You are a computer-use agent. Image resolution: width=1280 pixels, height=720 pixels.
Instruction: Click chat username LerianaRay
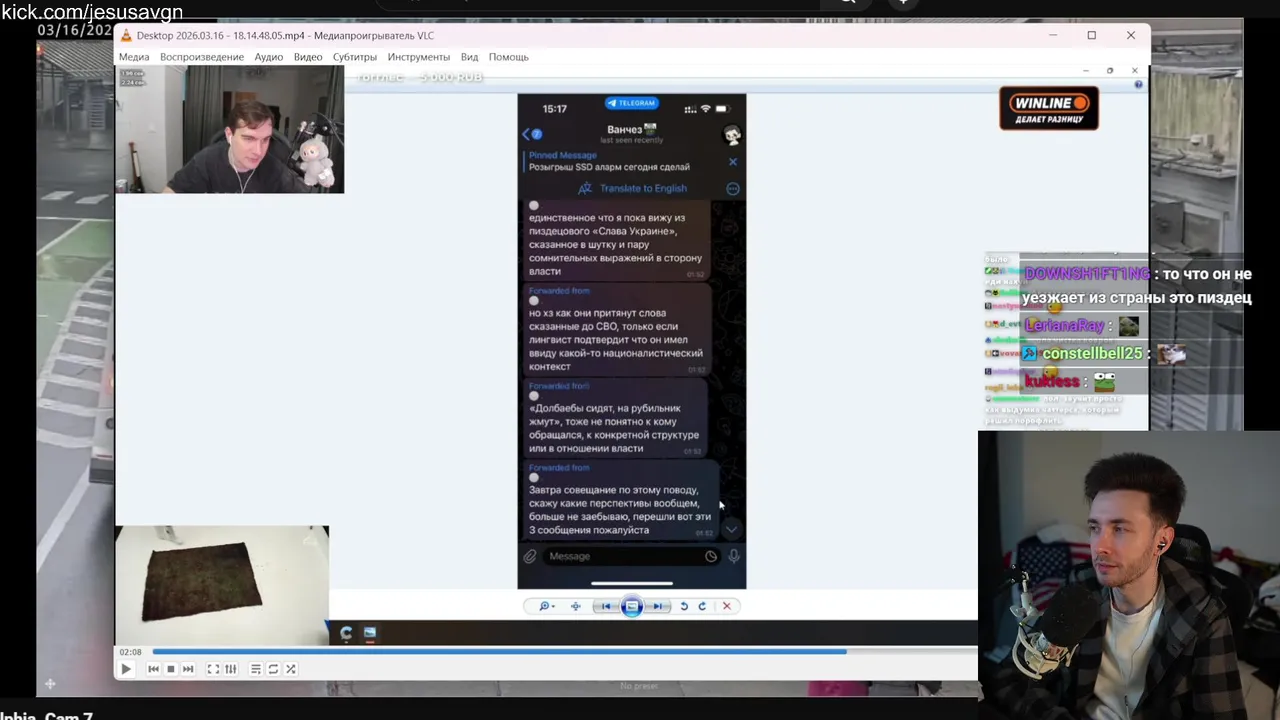click(1065, 326)
